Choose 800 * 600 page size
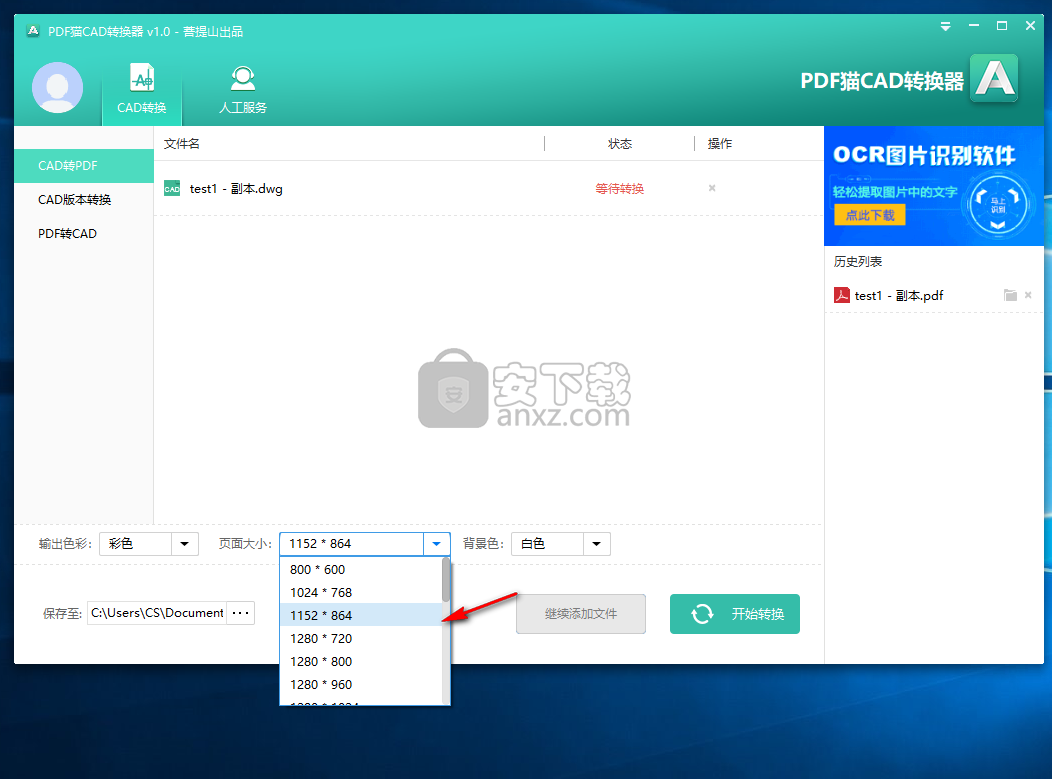Screen dimensions: 1052x779 pos(361,570)
